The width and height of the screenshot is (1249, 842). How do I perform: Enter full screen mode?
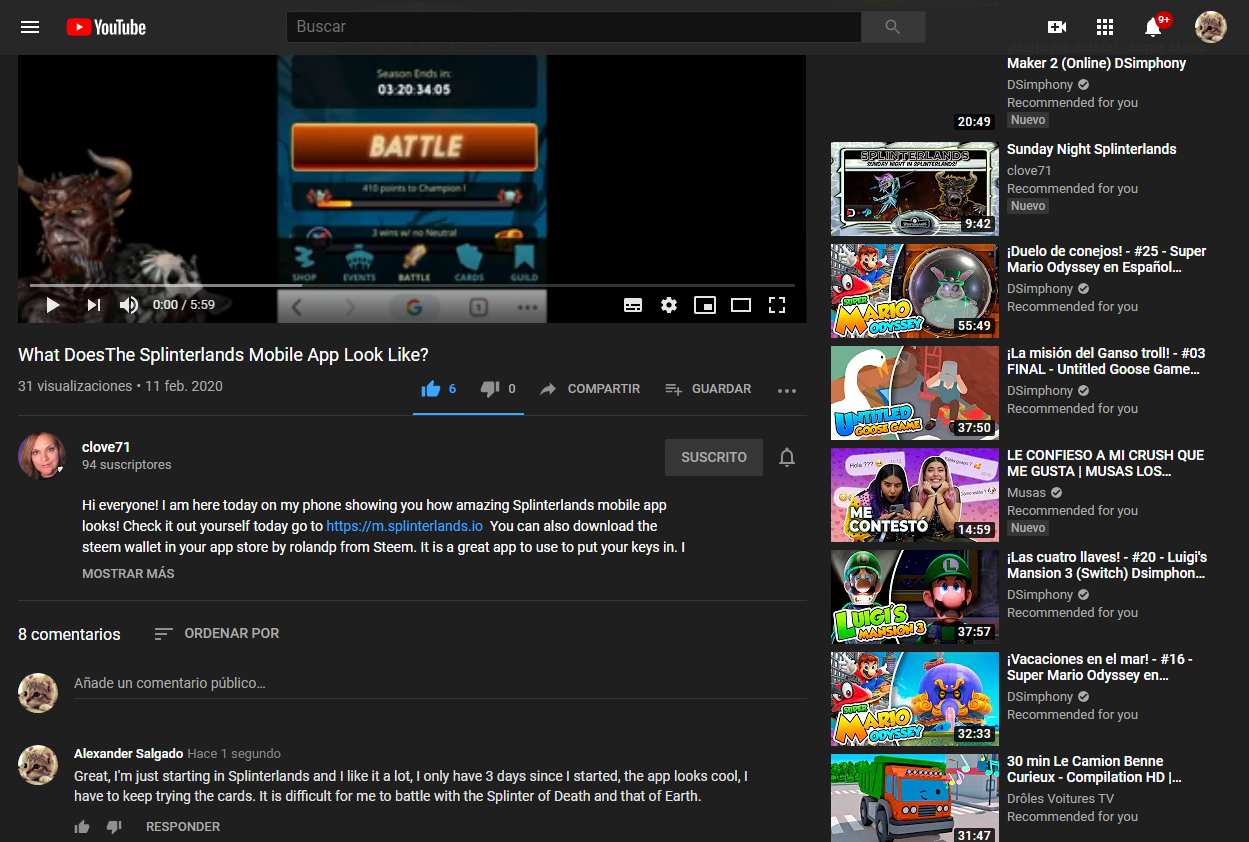(777, 305)
